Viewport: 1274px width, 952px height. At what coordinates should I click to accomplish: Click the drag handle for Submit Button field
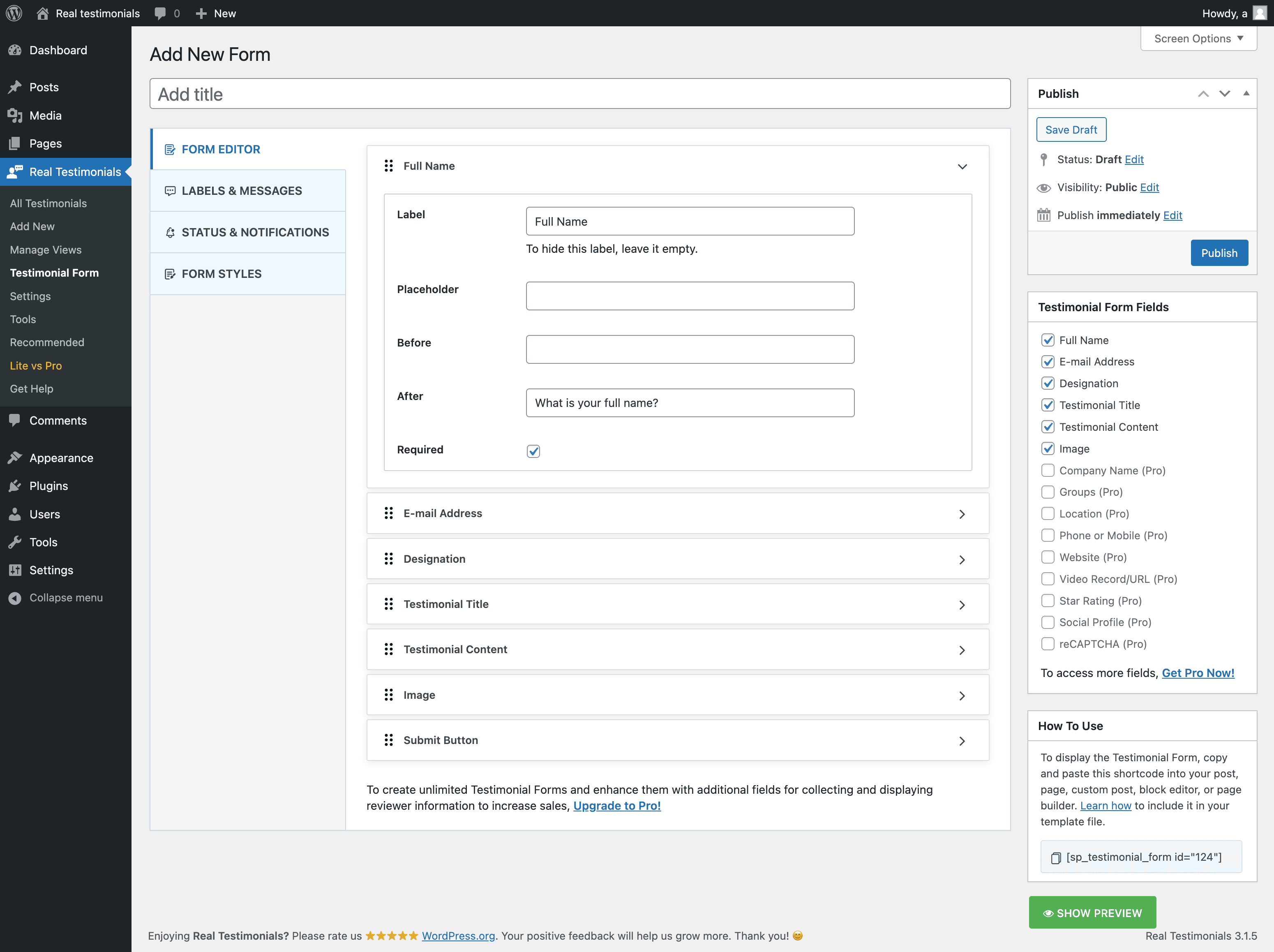(x=389, y=740)
